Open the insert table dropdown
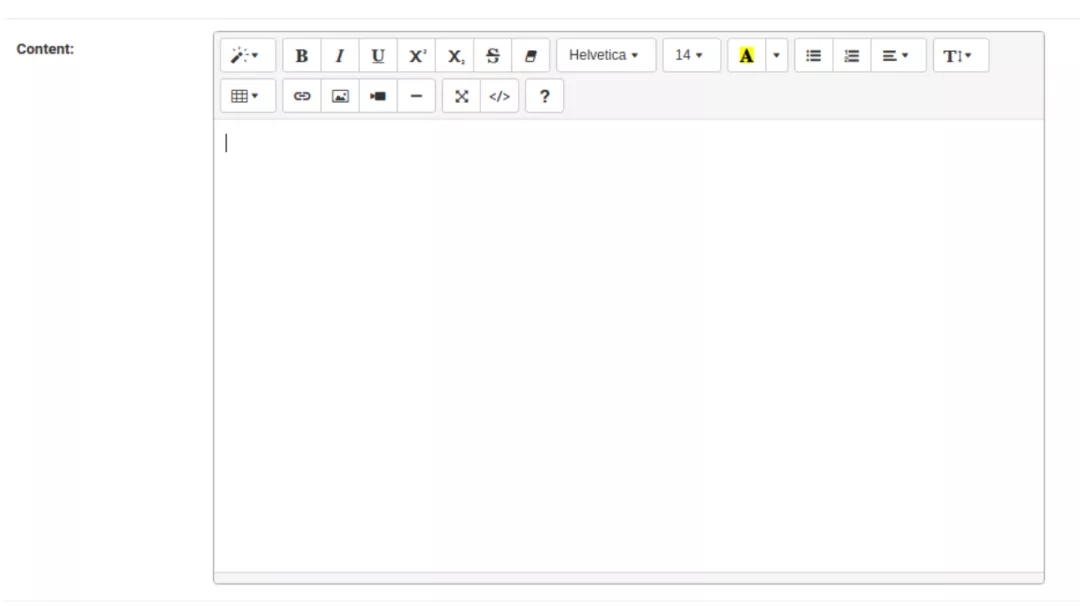 [247, 97]
